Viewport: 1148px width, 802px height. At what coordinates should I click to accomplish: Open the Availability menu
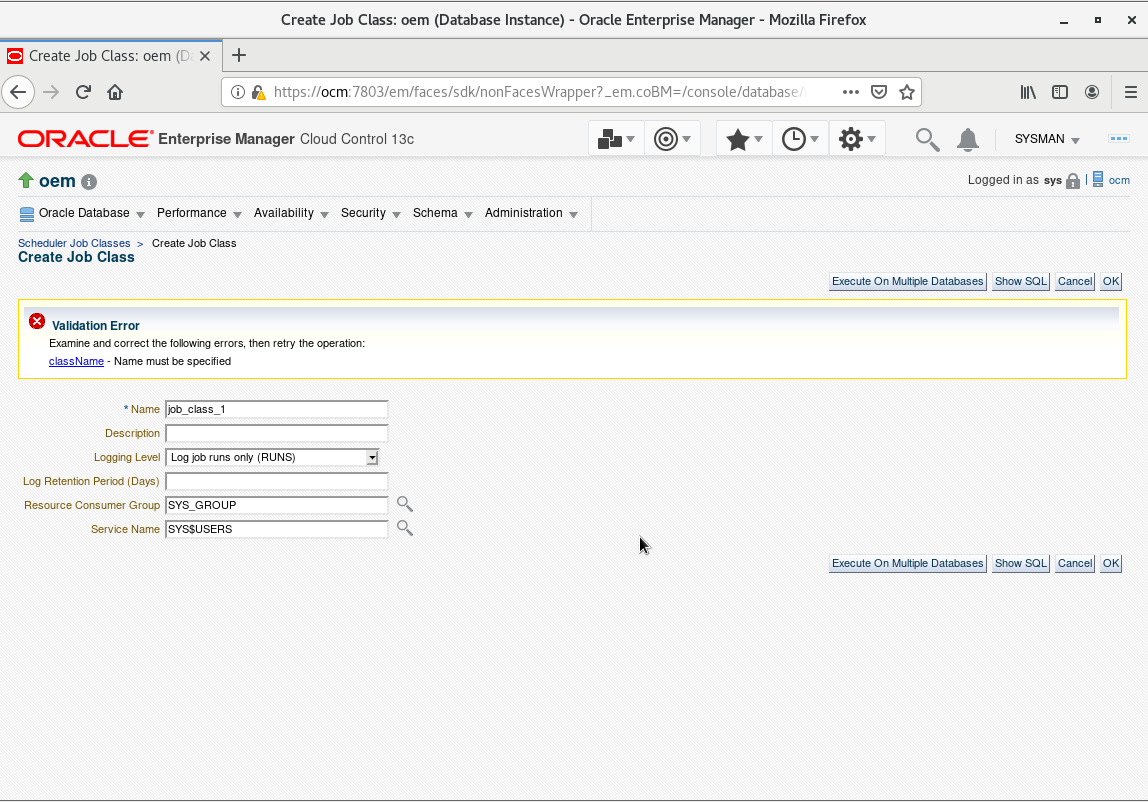[291, 213]
